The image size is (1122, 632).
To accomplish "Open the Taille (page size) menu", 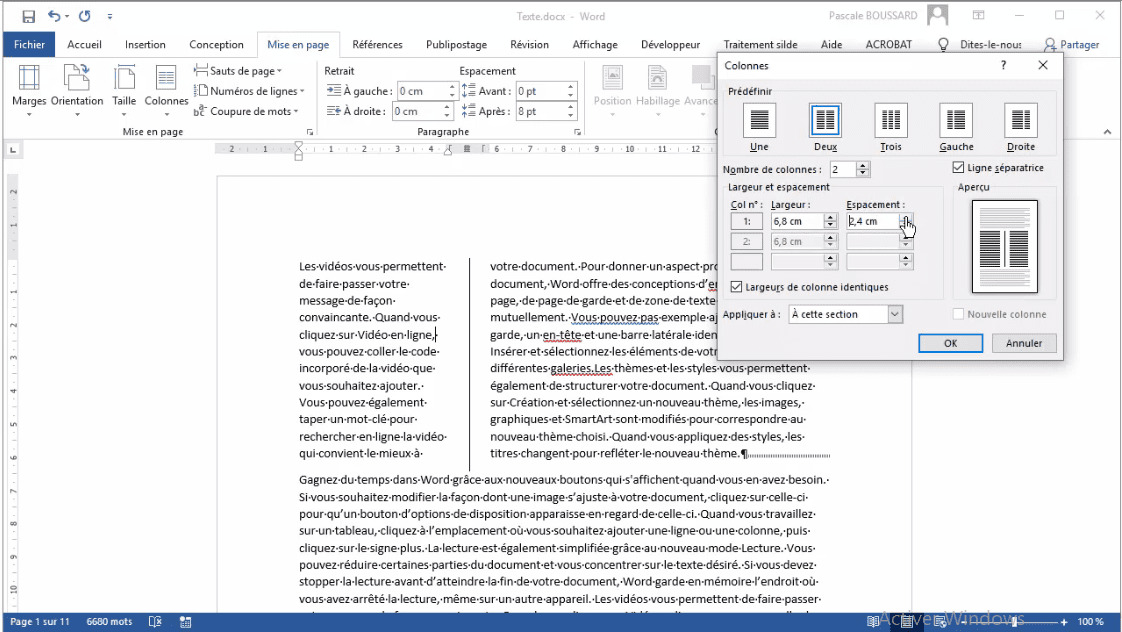I will tap(124, 90).
